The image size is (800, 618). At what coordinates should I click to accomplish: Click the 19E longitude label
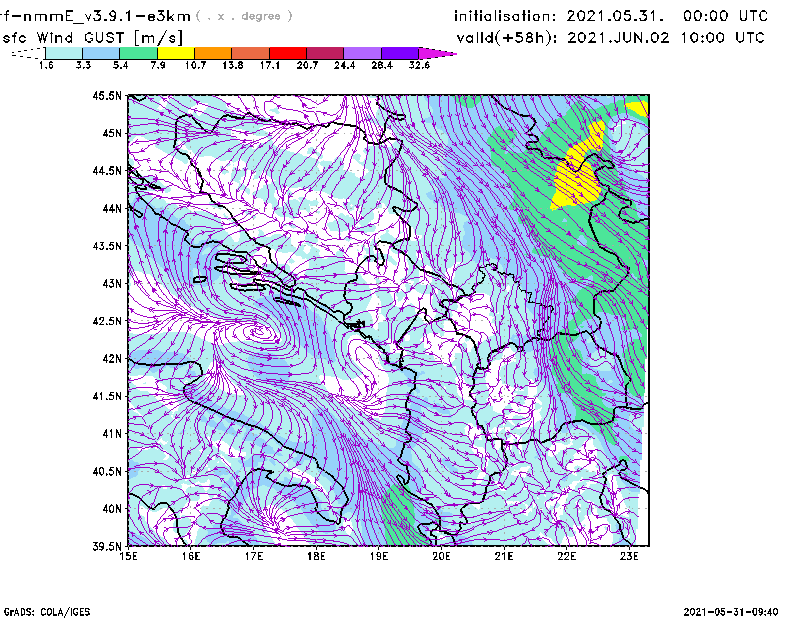pyautogui.click(x=379, y=556)
